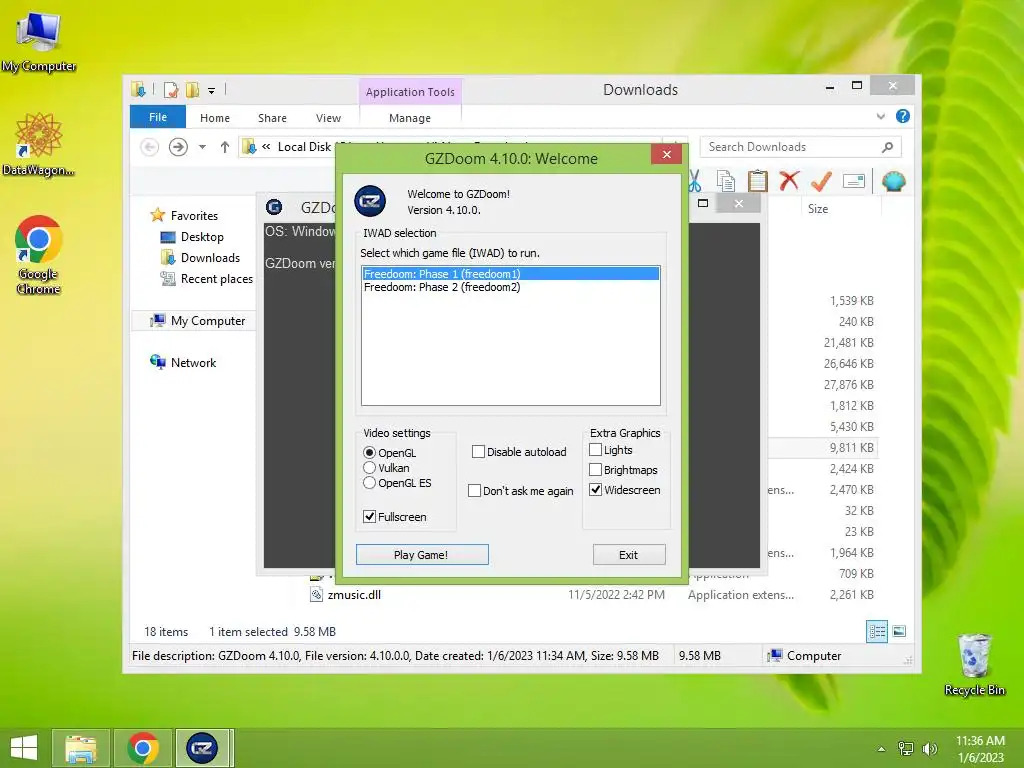Screen dimensions: 1024x768
Task: Click the Paste clipboard icon in Explorer toolbar
Action: point(758,181)
